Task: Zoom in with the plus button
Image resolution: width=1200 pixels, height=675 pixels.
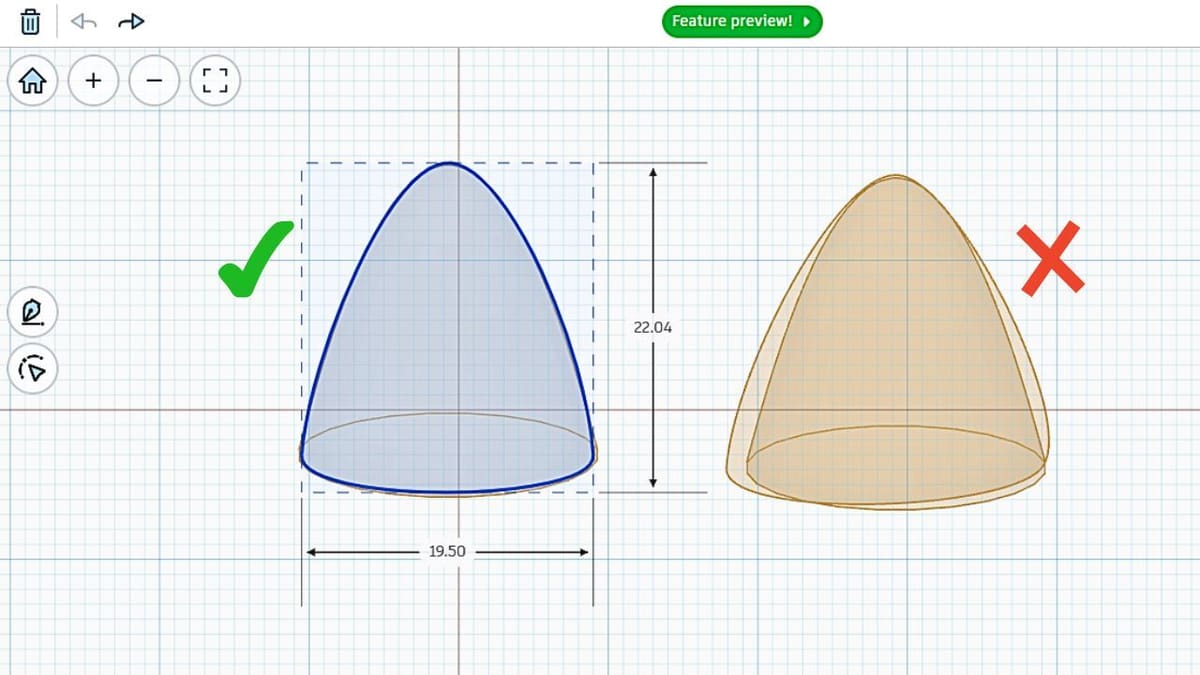Action: tap(93, 81)
